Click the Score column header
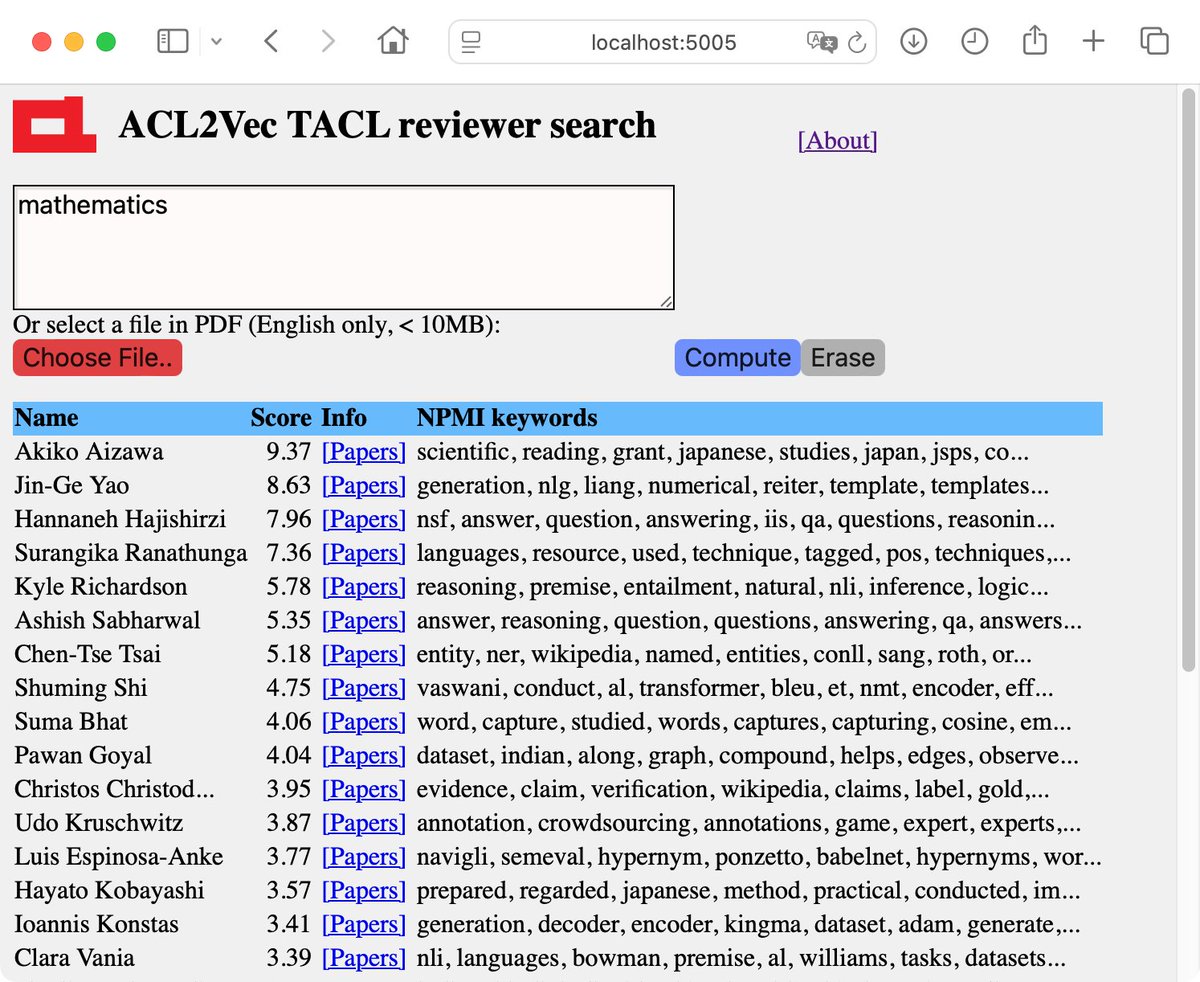This screenshot has width=1200, height=982. click(x=281, y=418)
